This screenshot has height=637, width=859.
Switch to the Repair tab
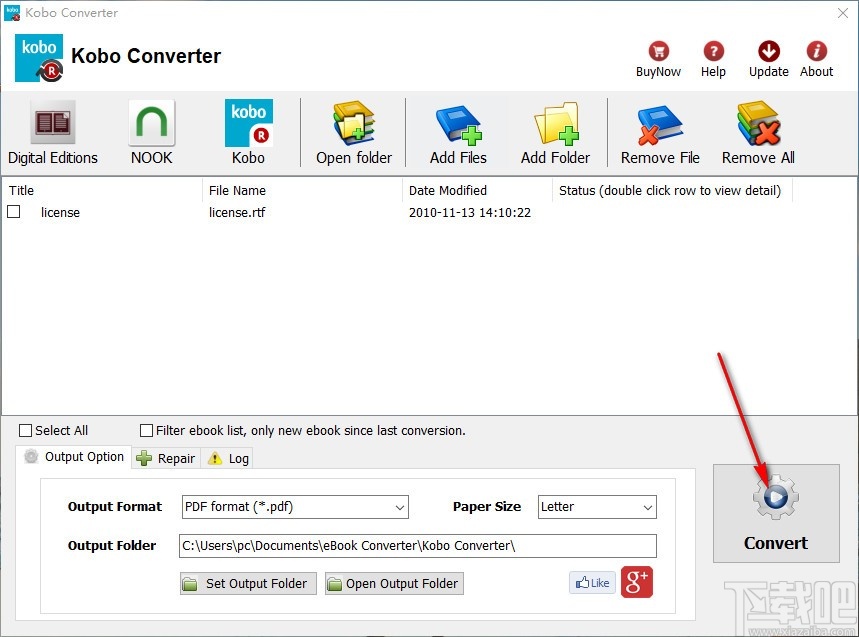166,458
